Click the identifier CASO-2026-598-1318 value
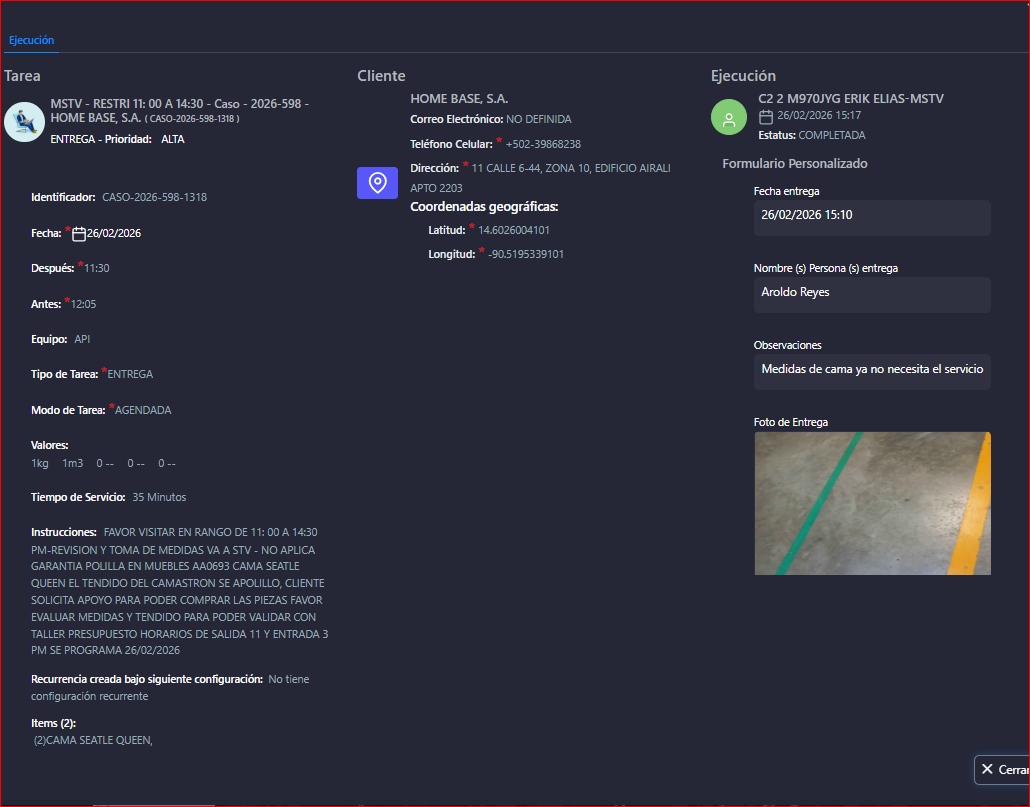Viewport: 1030px width, 807px height. tap(154, 197)
